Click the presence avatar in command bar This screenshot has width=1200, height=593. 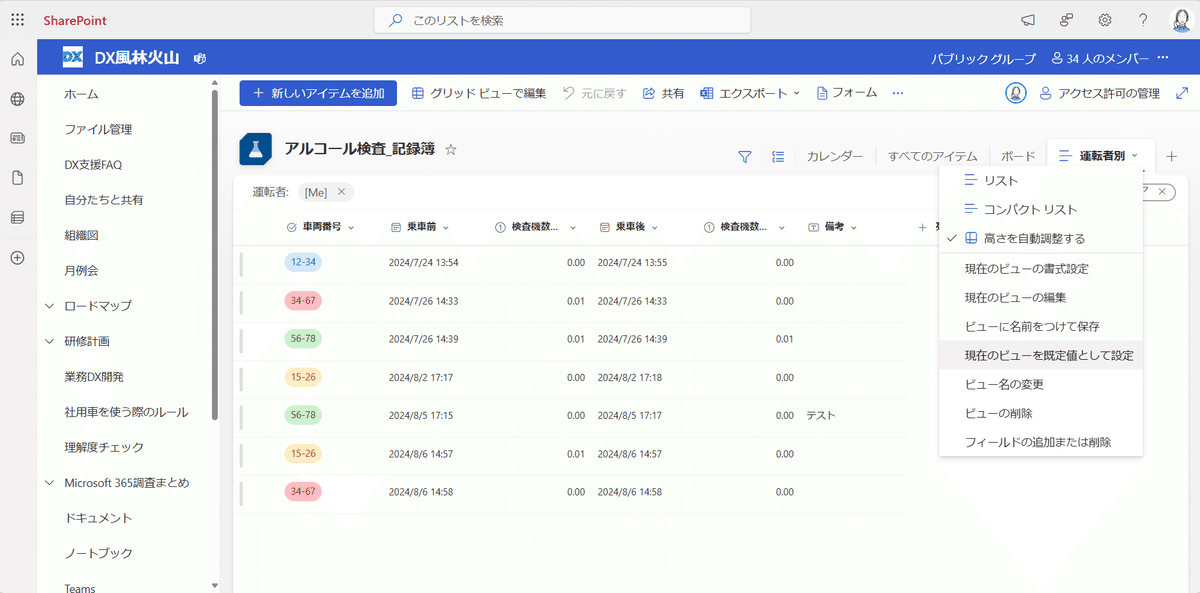pyautogui.click(x=1016, y=93)
